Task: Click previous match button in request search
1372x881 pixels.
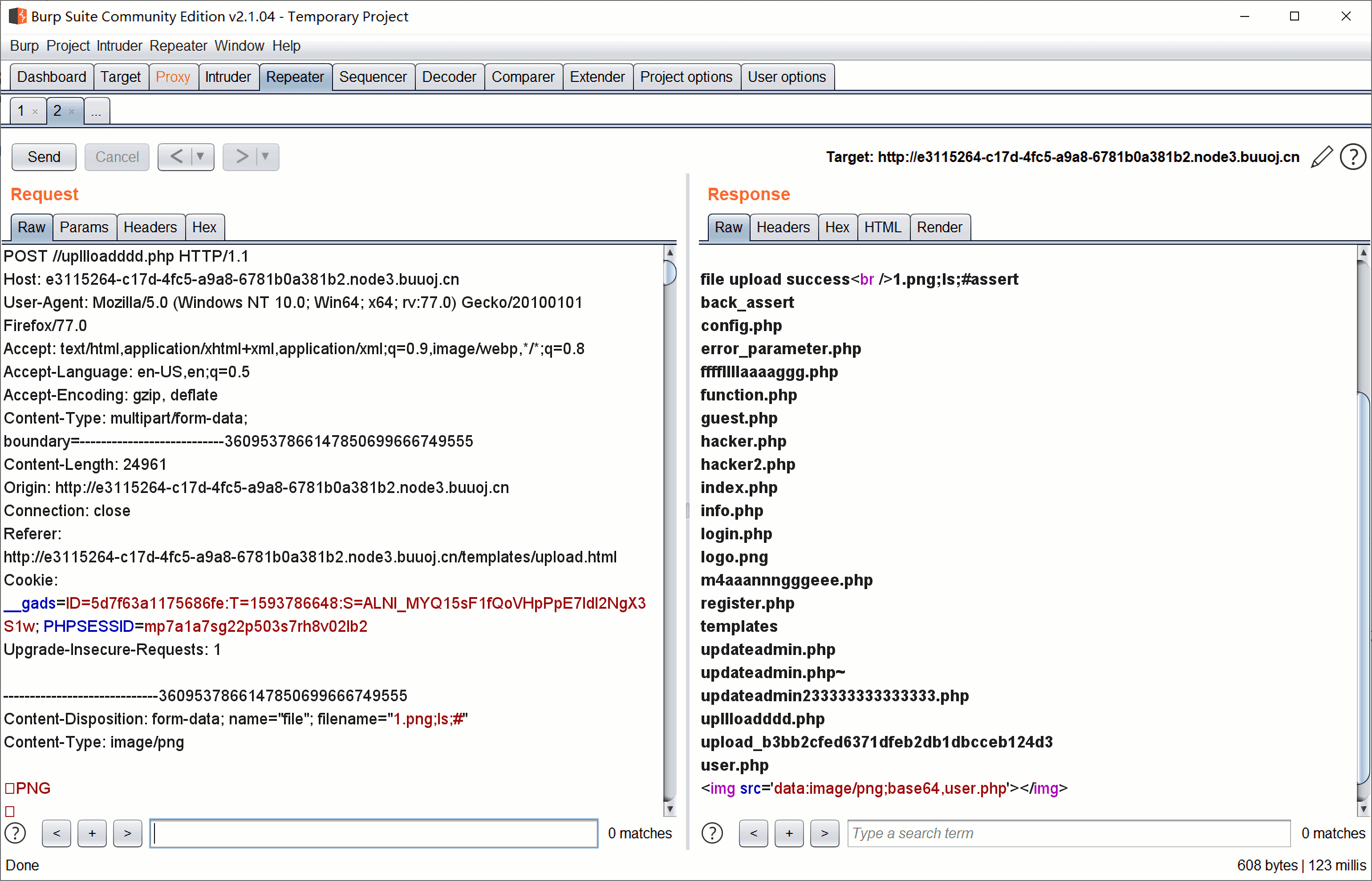Action: (x=57, y=833)
